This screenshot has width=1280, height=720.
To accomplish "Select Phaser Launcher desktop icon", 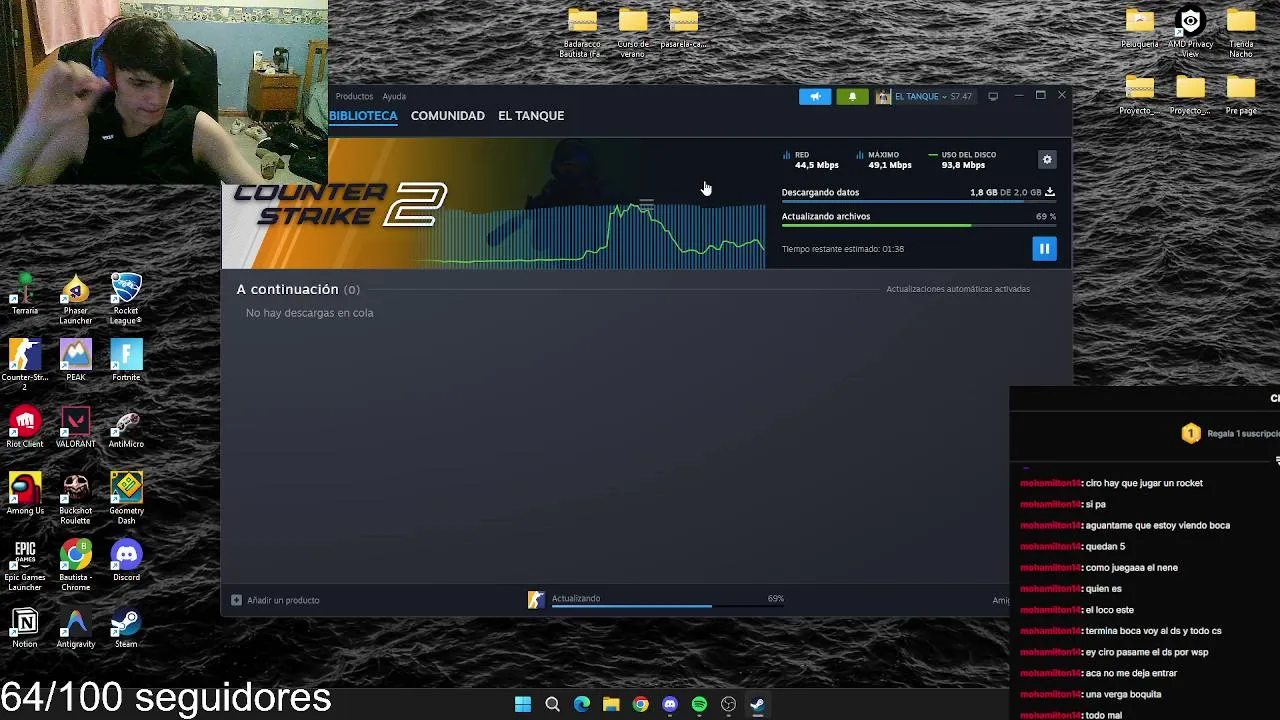I will click(75, 299).
